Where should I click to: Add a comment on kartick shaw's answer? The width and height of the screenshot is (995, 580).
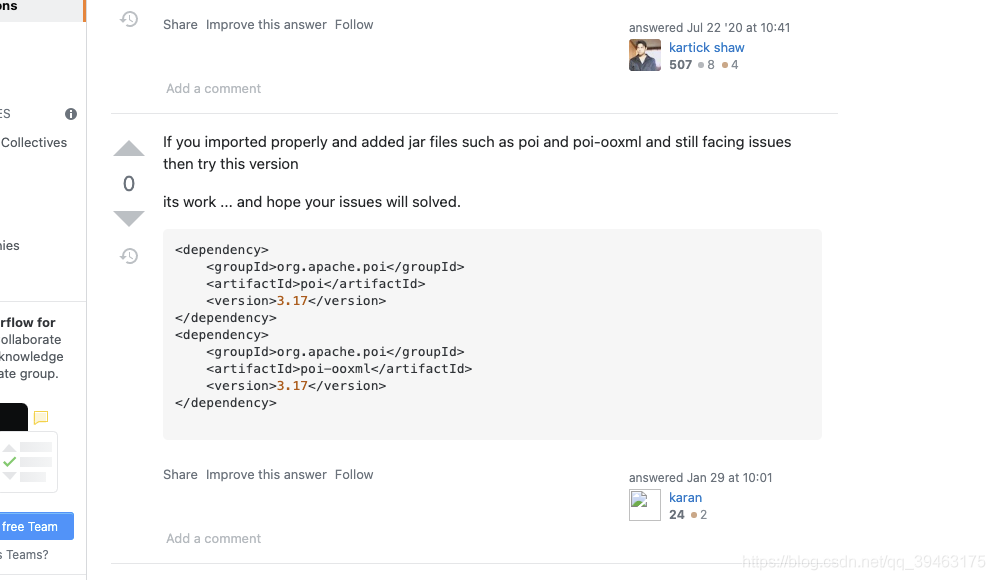(x=213, y=89)
